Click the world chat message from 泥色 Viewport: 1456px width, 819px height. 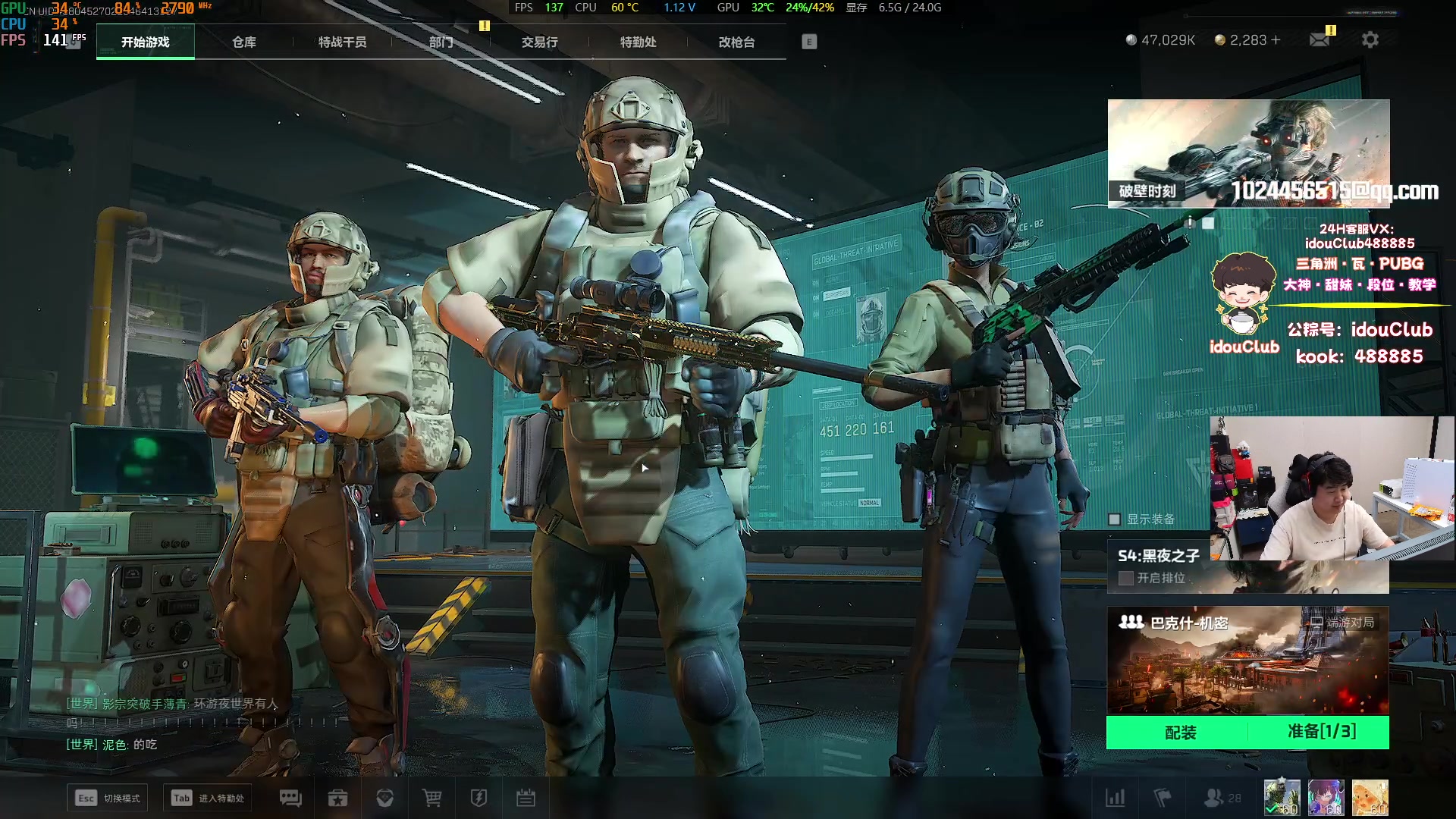(x=111, y=745)
